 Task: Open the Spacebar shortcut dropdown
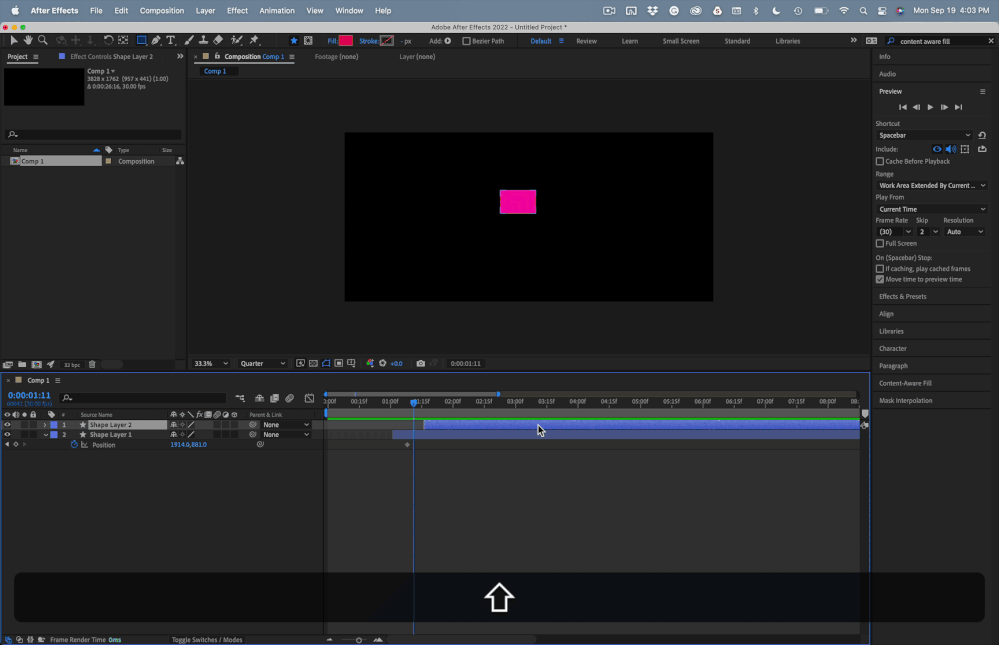tap(924, 135)
